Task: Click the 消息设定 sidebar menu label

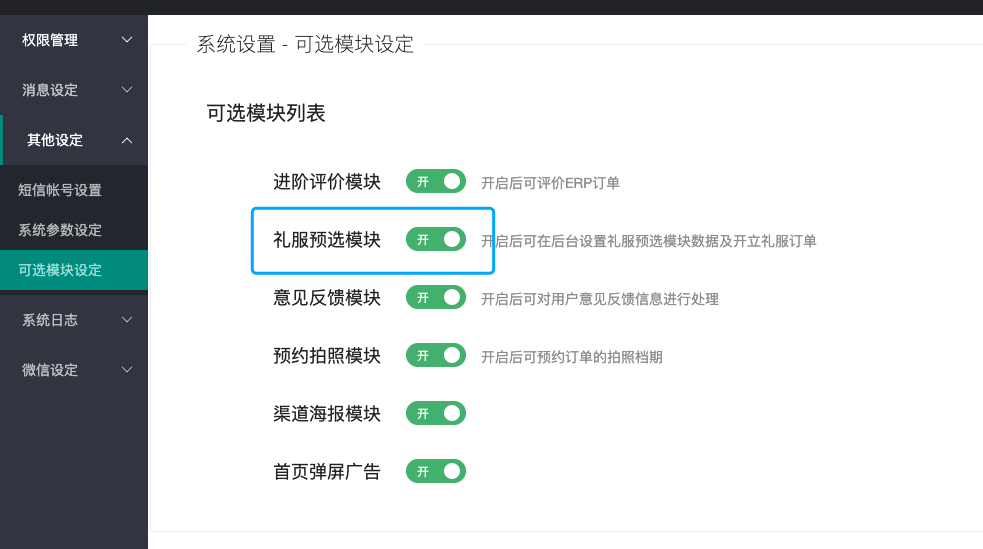Action: (x=50, y=90)
